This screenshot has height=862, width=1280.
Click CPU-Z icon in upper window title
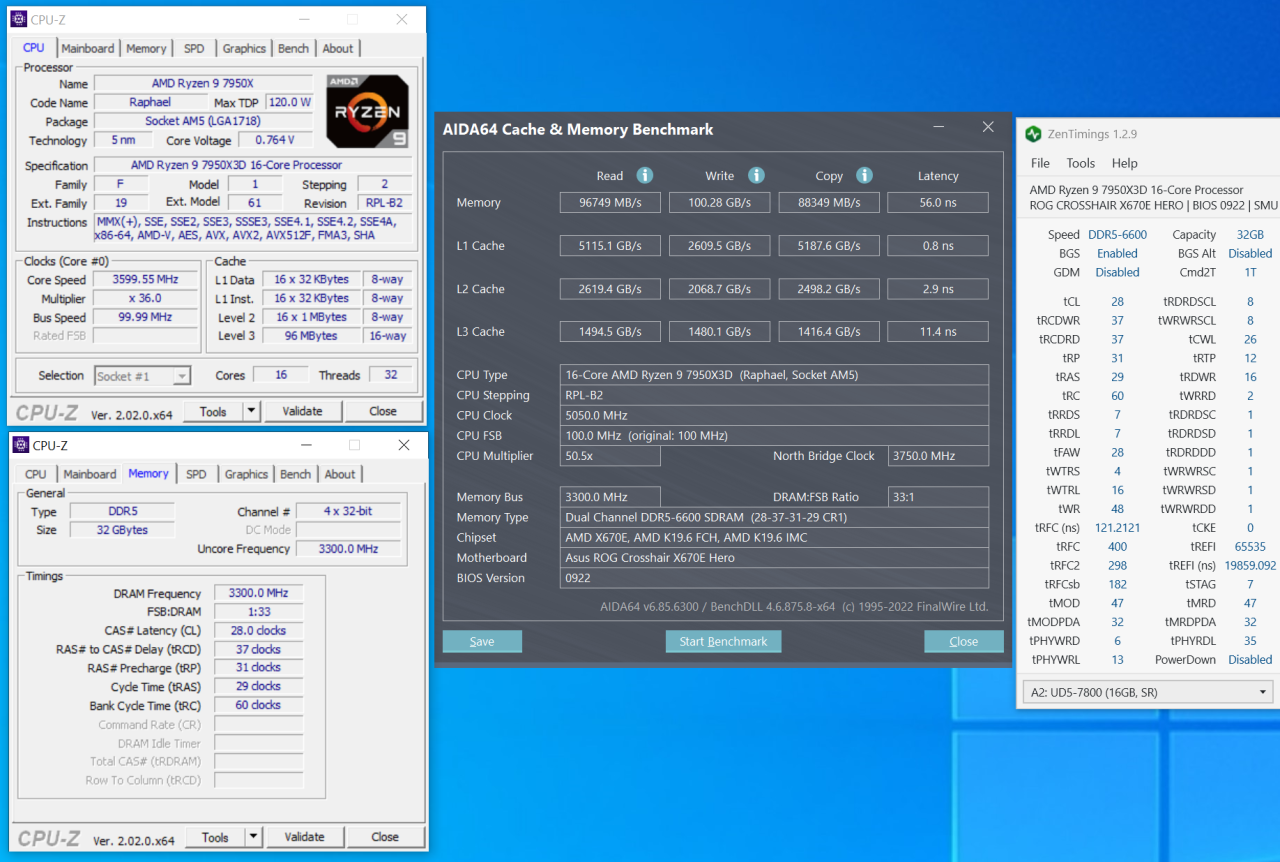point(18,19)
